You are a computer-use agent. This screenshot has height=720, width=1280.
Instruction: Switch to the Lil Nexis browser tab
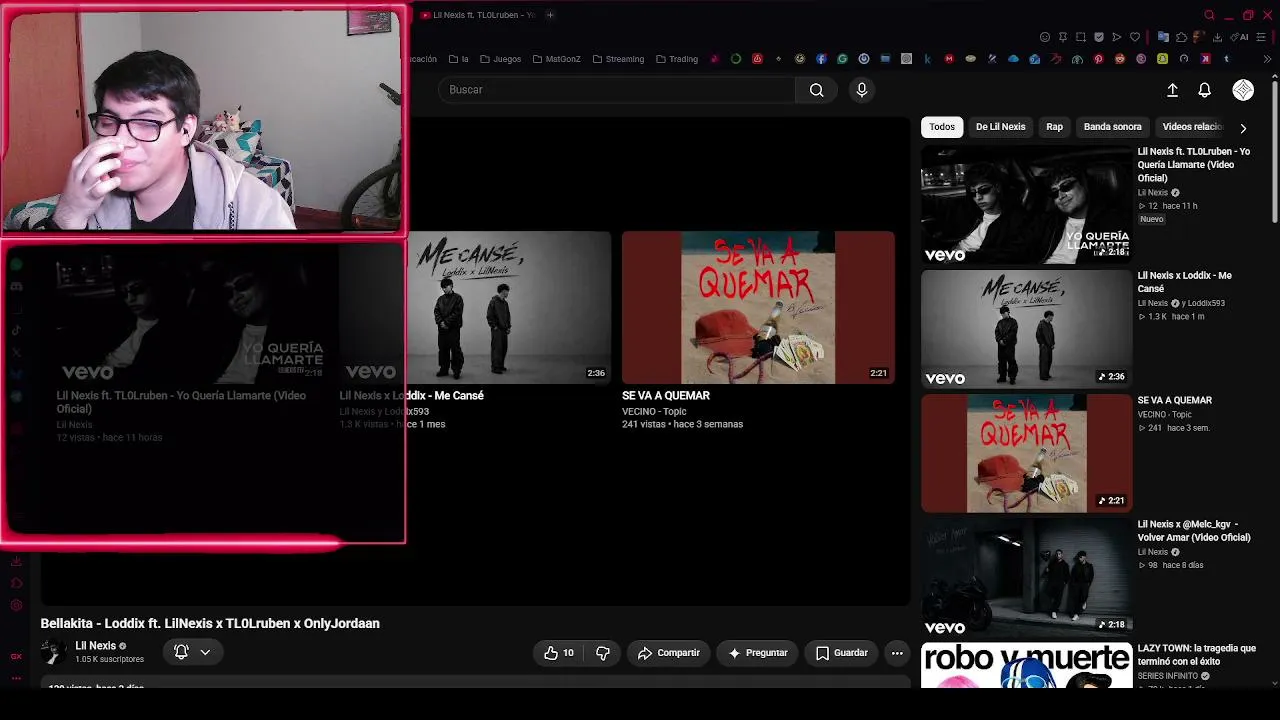point(478,15)
